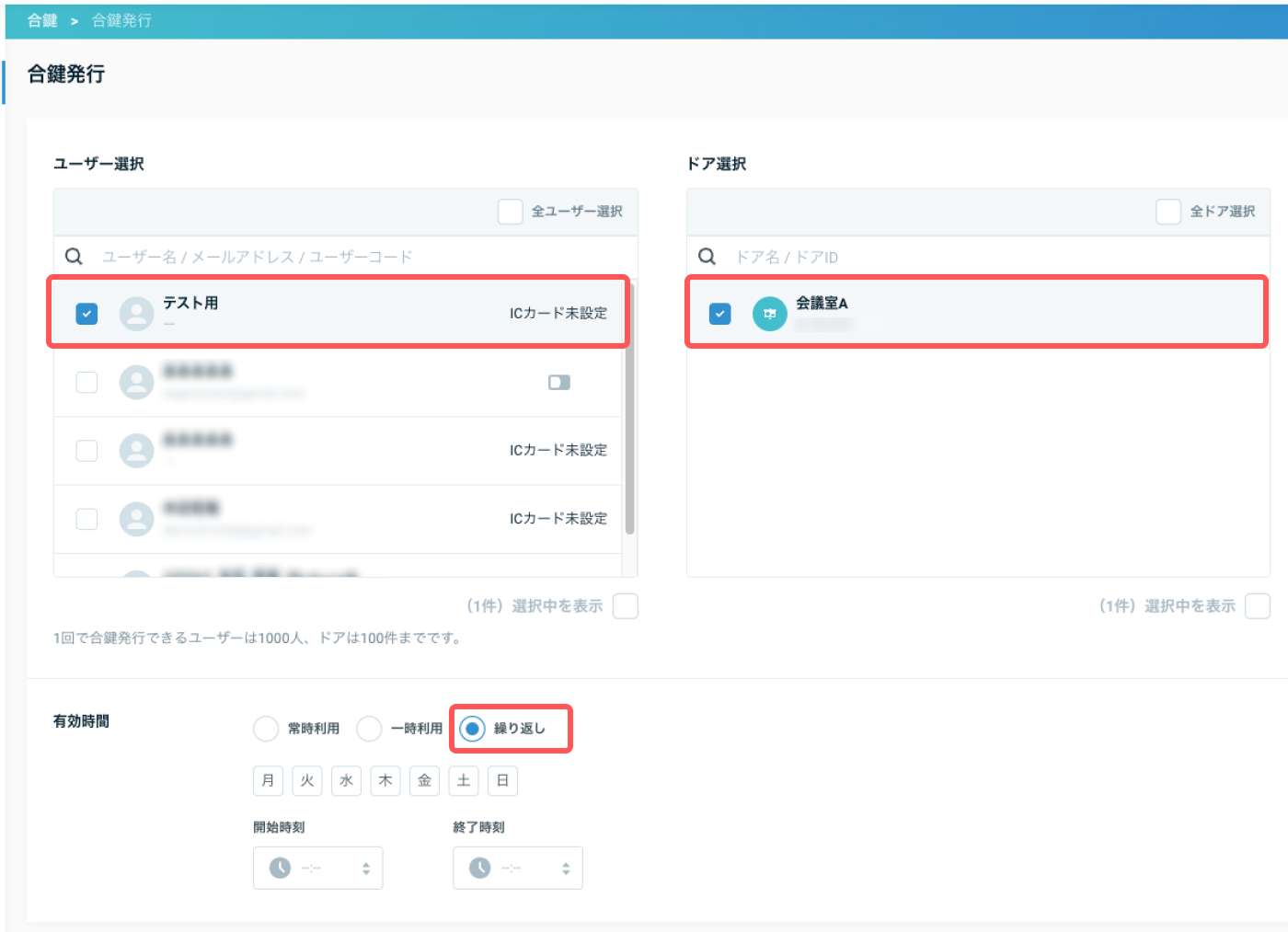Select the 金 weekday button
The height and width of the screenshot is (932, 1288).
(x=424, y=780)
